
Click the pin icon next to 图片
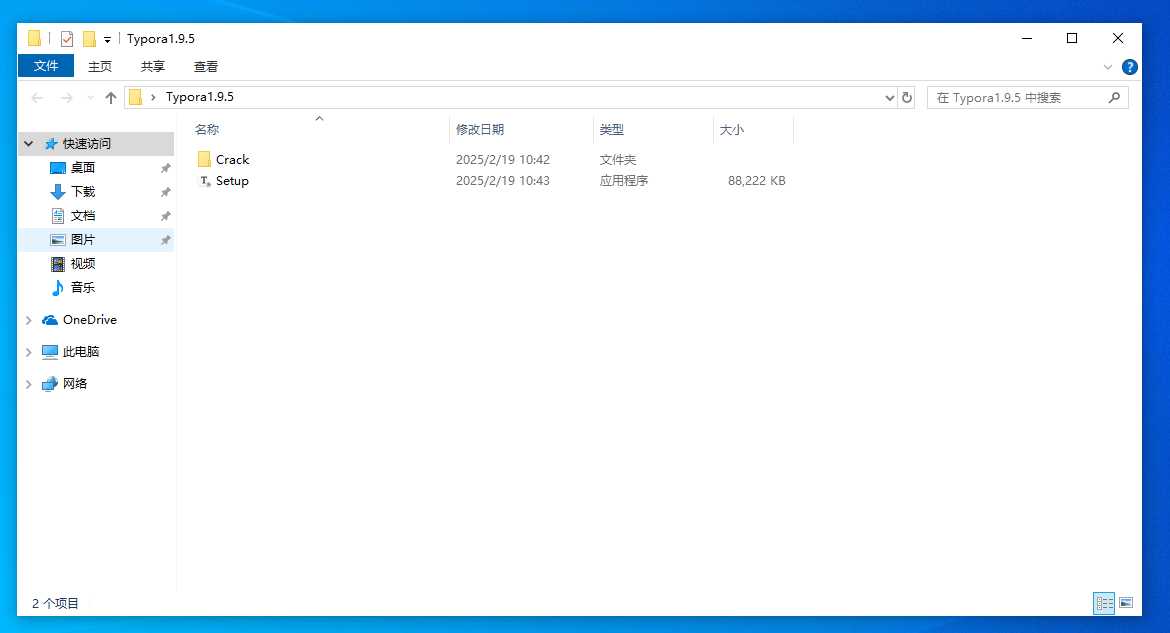click(166, 240)
